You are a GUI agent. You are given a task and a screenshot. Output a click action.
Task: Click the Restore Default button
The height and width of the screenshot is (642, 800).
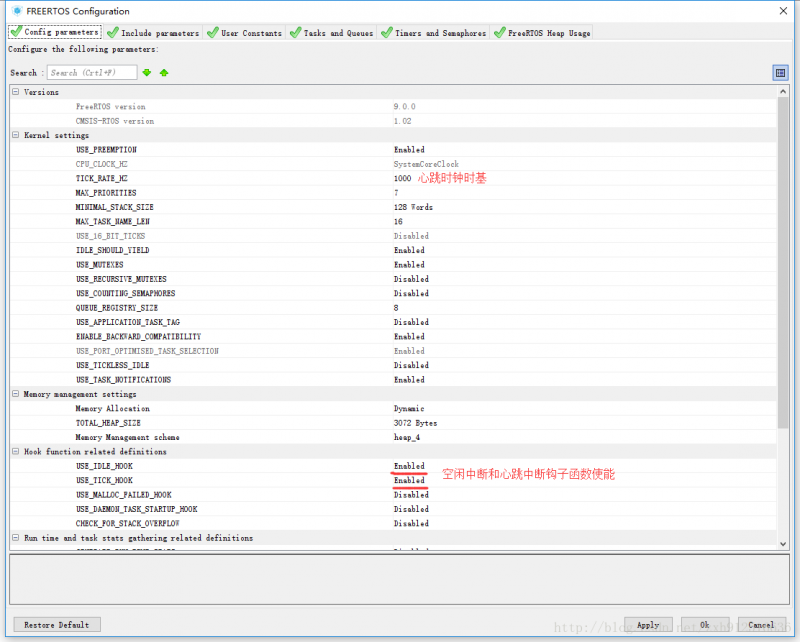point(57,625)
